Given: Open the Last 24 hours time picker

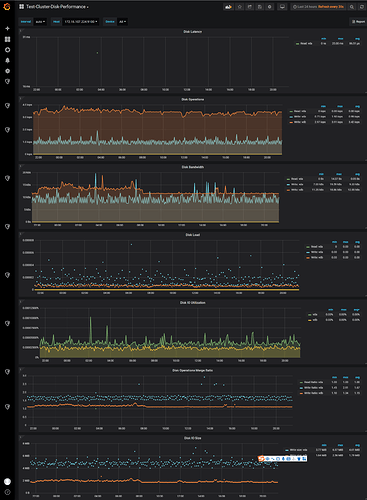Looking at the screenshot, I should [x=318, y=7].
